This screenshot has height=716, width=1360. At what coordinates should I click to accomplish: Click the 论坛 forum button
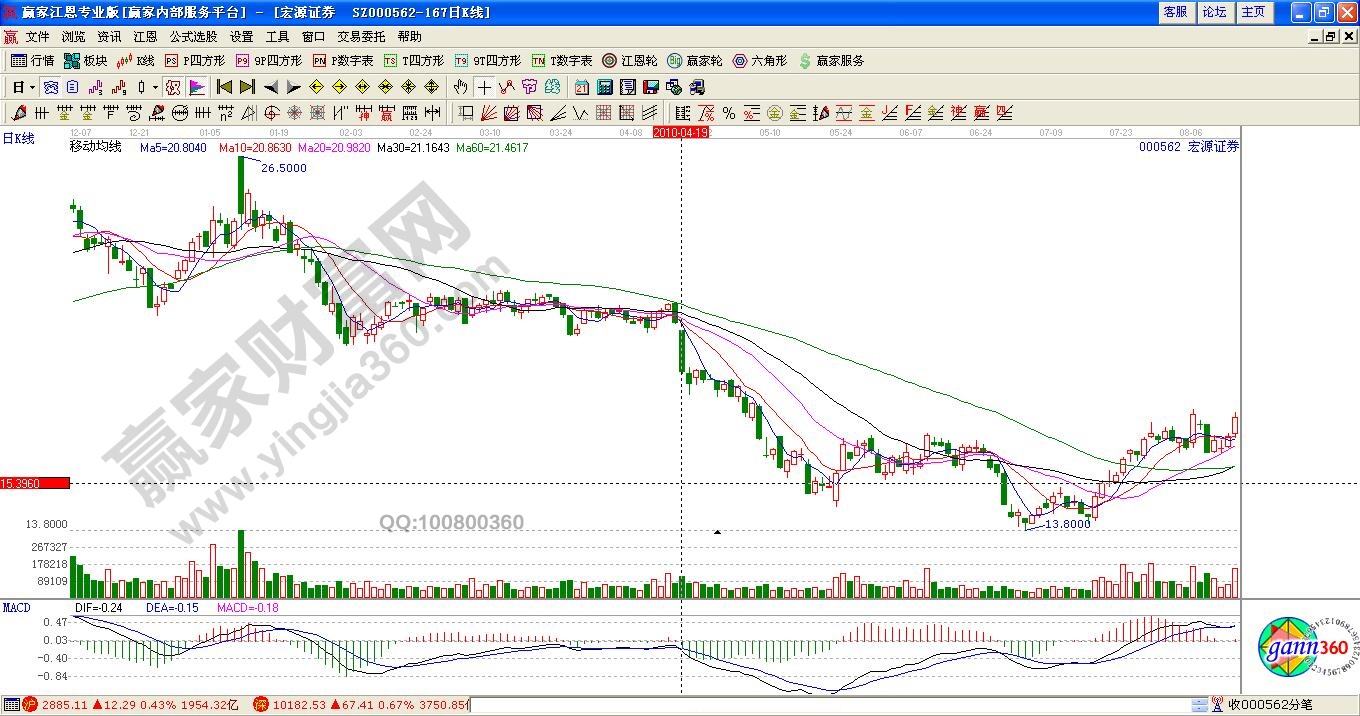[x=1214, y=12]
